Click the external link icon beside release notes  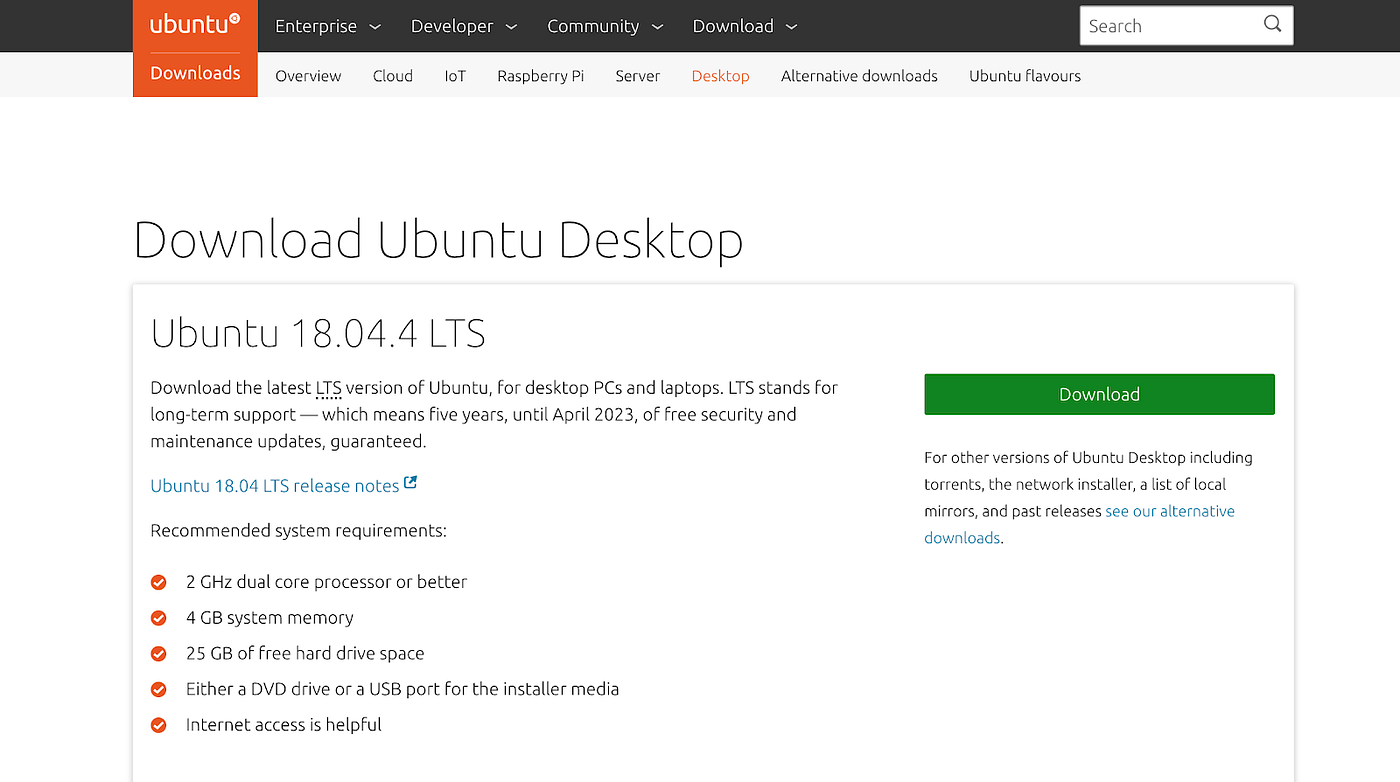(x=411, y=482)
